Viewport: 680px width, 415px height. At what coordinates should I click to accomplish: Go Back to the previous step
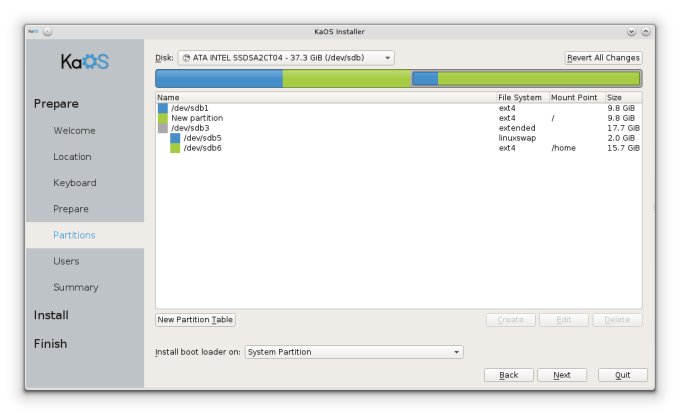(509, 375)
